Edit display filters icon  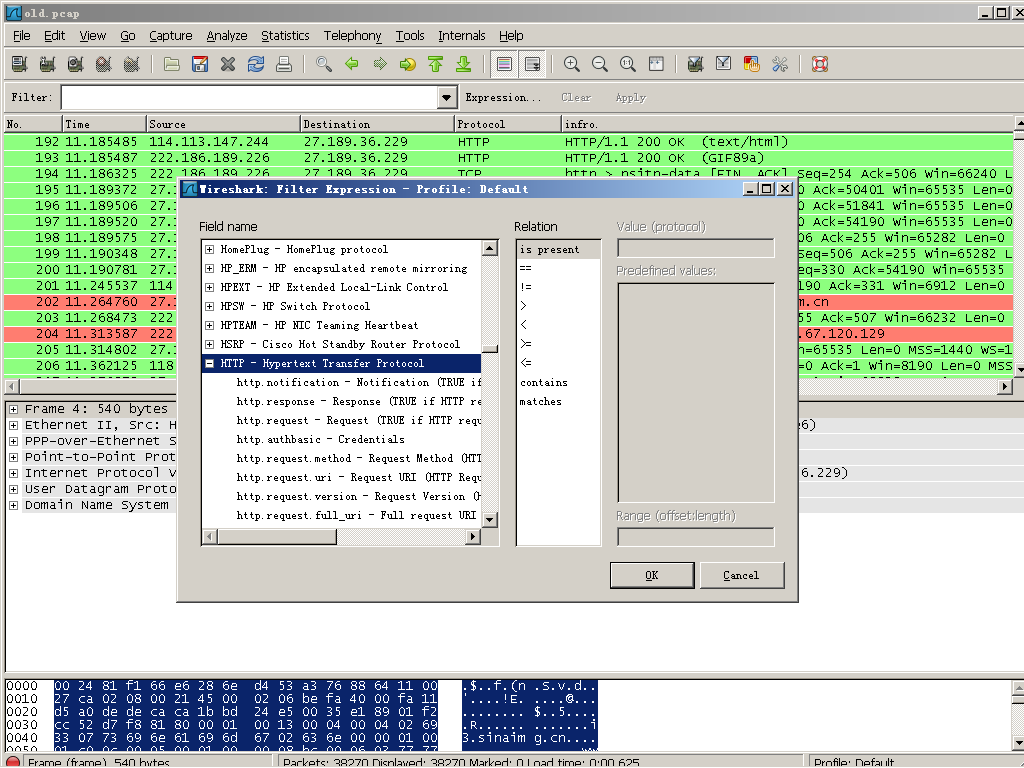coord(724,64)
